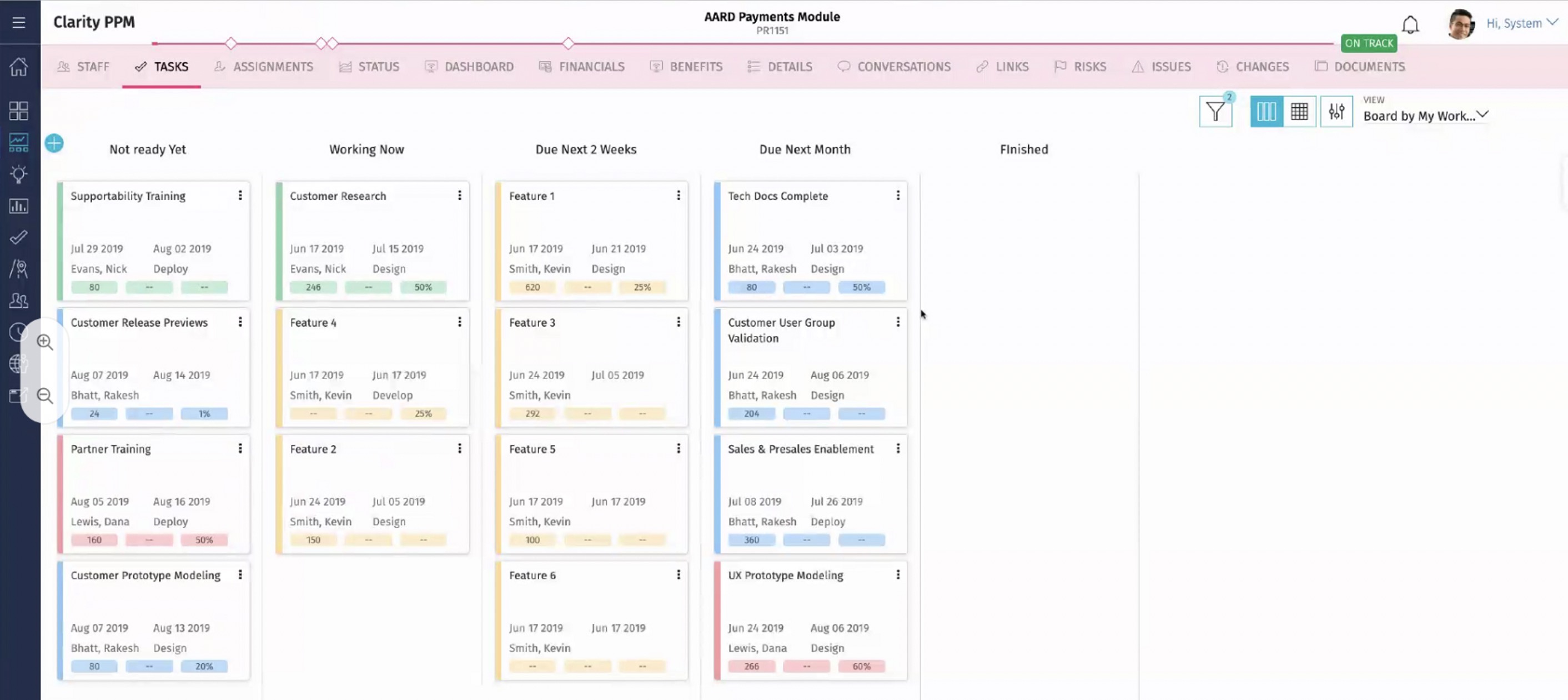This screenshot has width=1568, height=700.
Task: Expand the three-dot menu on Customer Research
Action: click(x=459, y=195)
